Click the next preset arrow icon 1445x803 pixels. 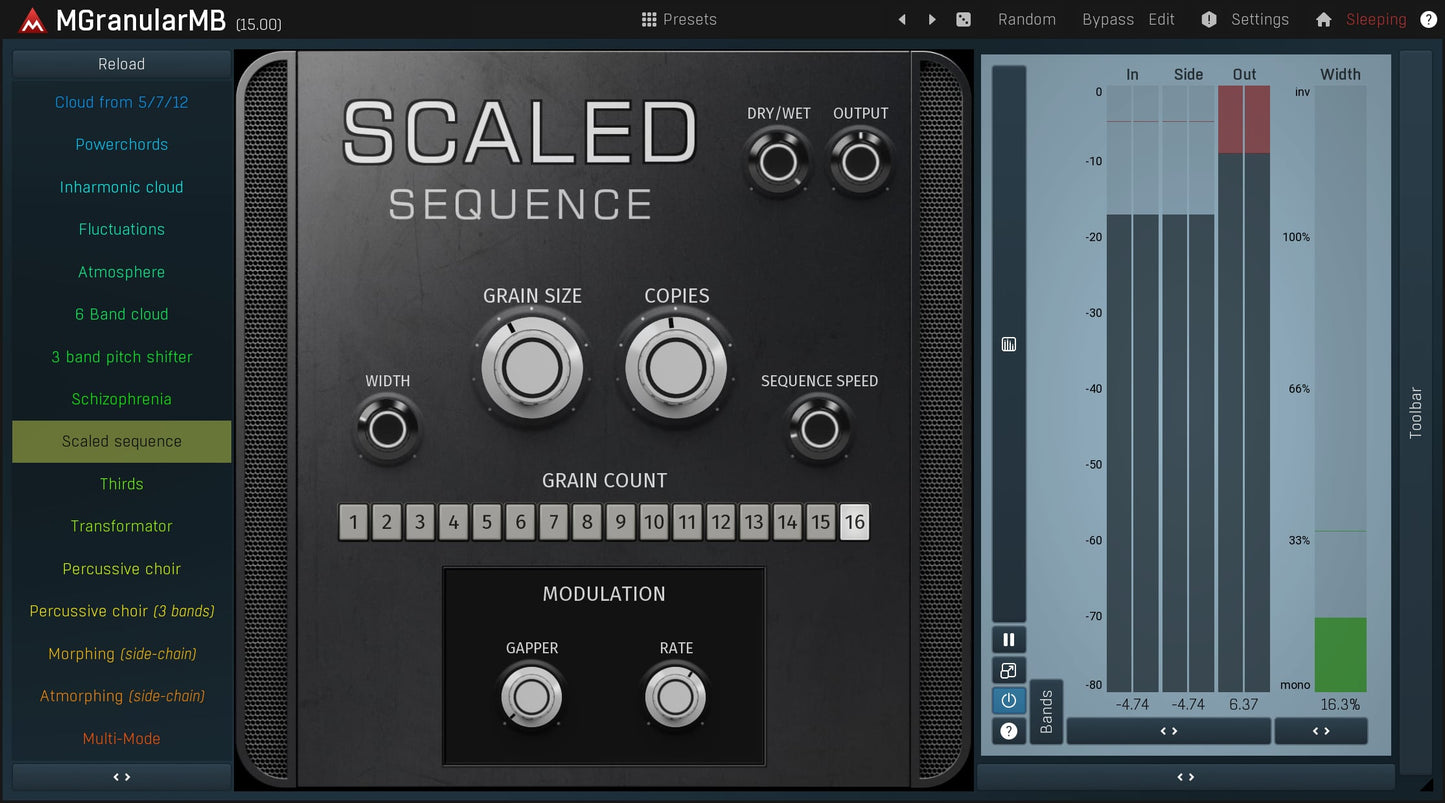click(x=932, y=19)
